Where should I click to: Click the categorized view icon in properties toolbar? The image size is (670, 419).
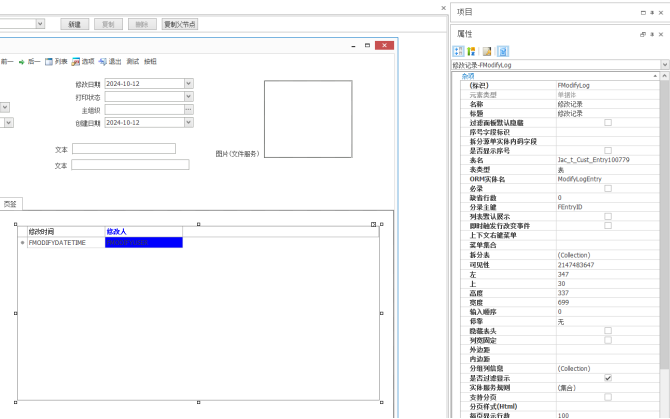(x=459, y=51)
